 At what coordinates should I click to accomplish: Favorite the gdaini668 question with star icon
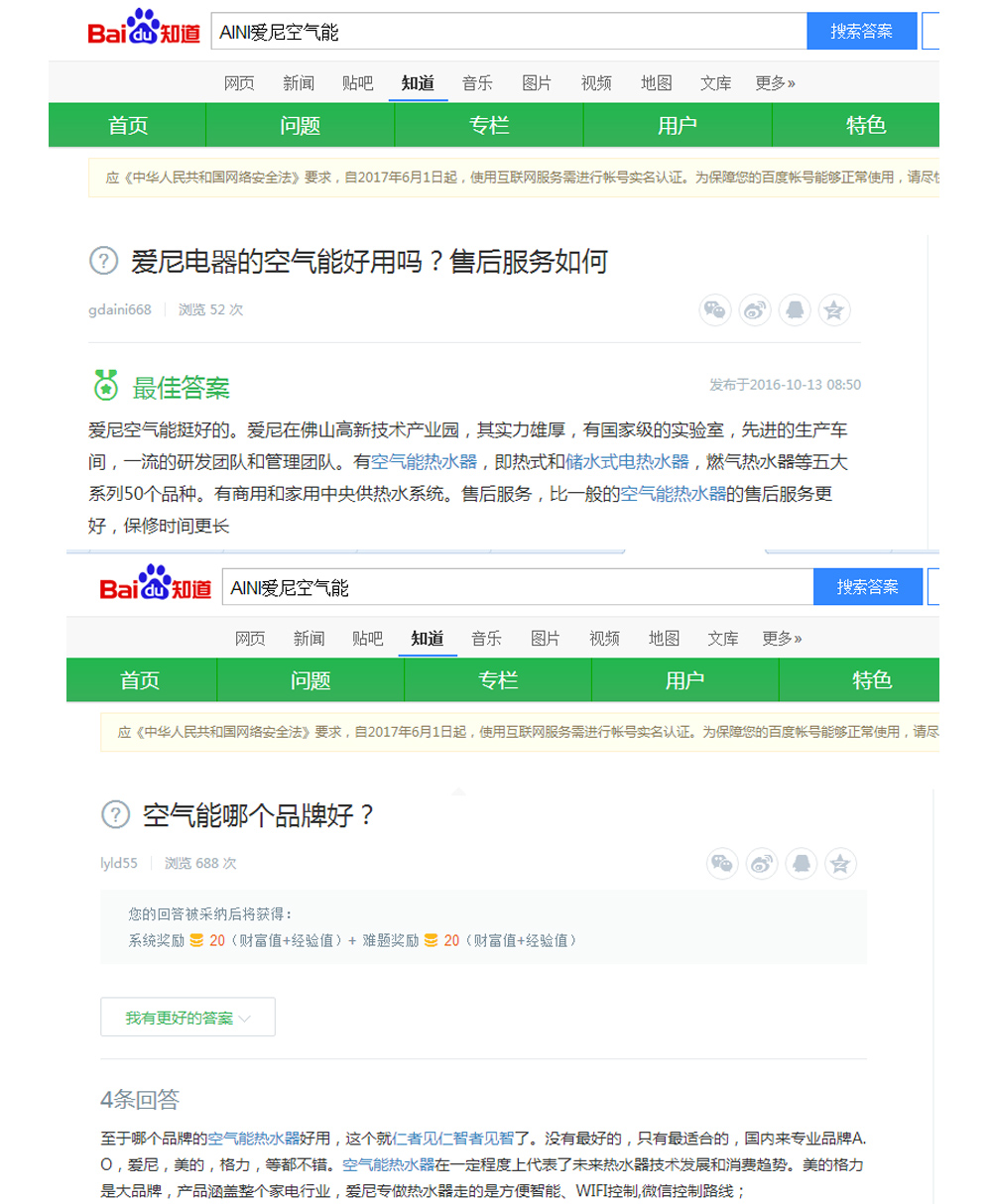click(834, 309)
